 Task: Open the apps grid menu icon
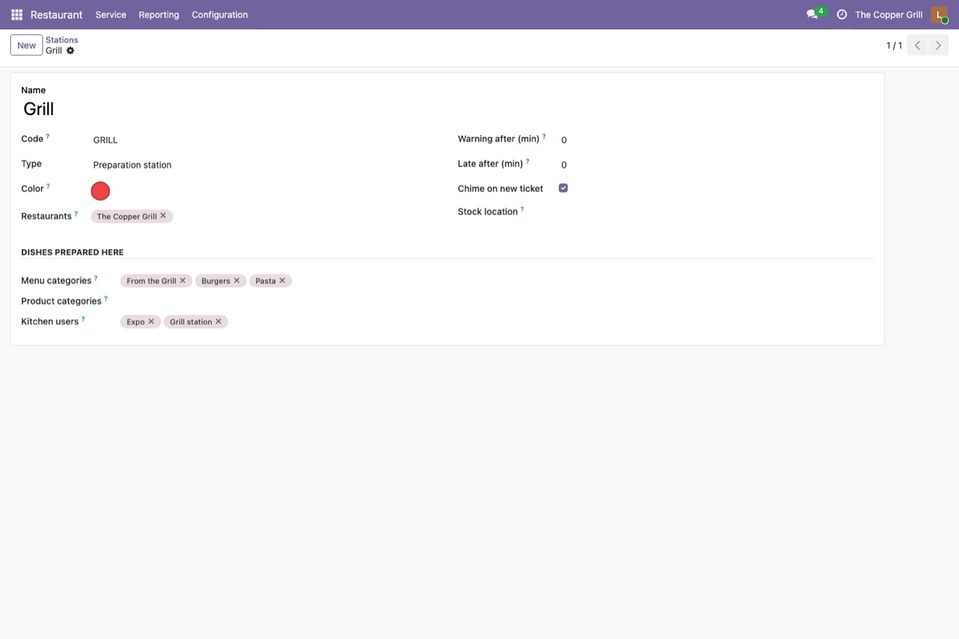coord(17,14)
